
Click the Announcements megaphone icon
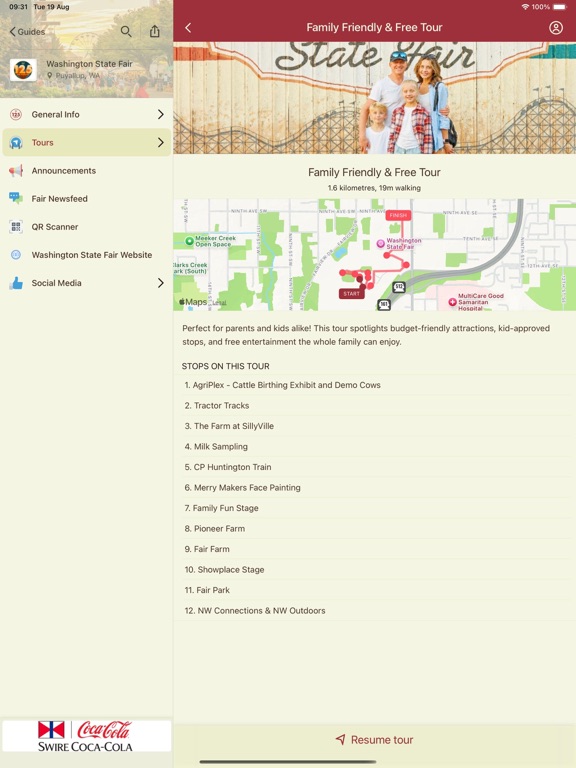point(16,170)
